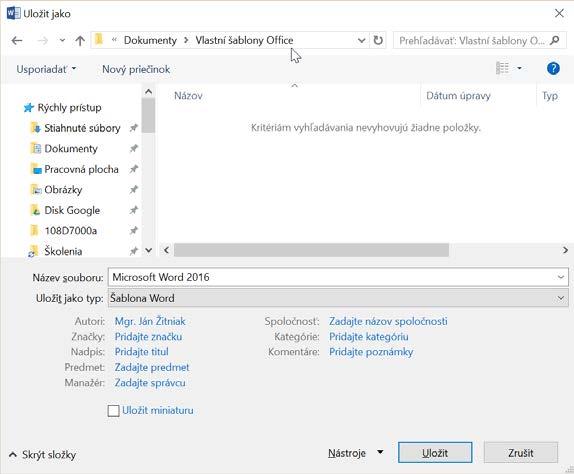Enable the Uložit miniaturu checkbox
This screenshot has width=574, height=474.
(113, 411)
